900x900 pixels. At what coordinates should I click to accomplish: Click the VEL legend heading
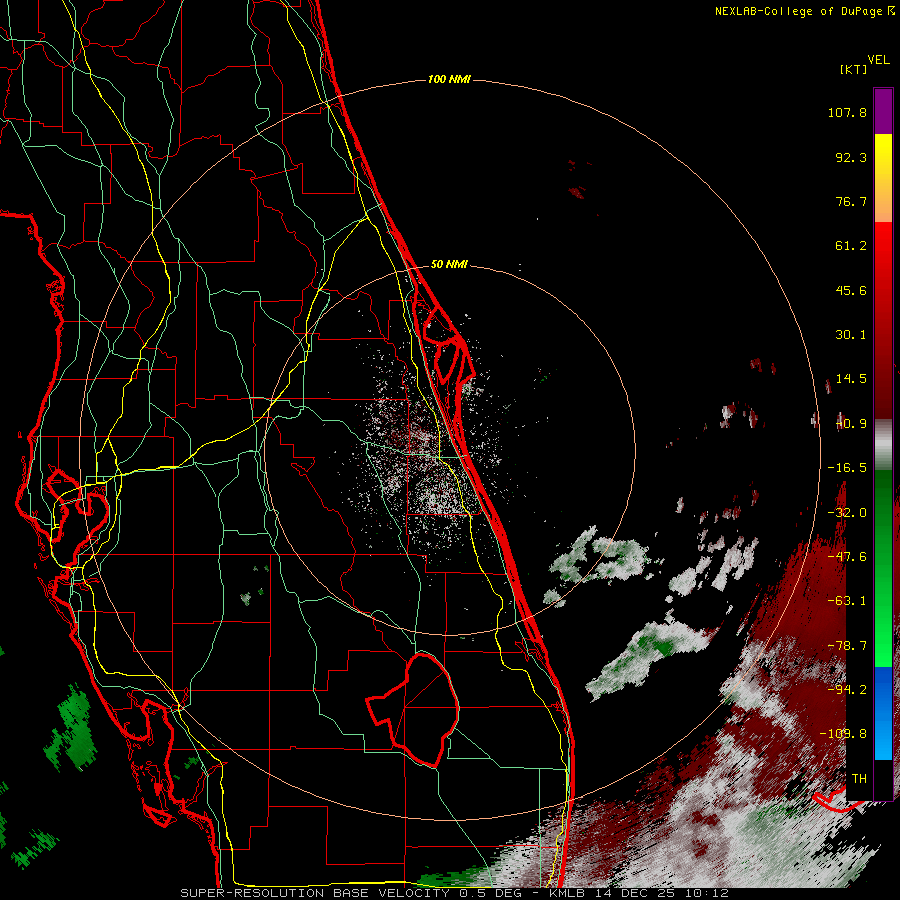[x=878, y=60]
